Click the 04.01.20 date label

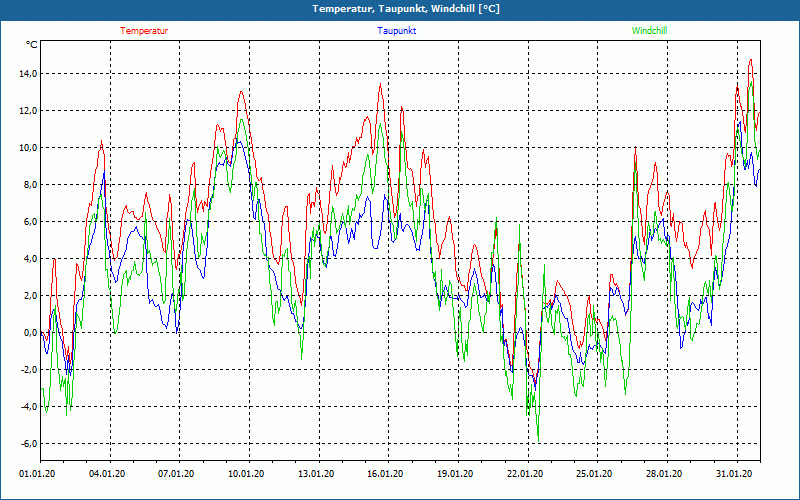(107, 474)
